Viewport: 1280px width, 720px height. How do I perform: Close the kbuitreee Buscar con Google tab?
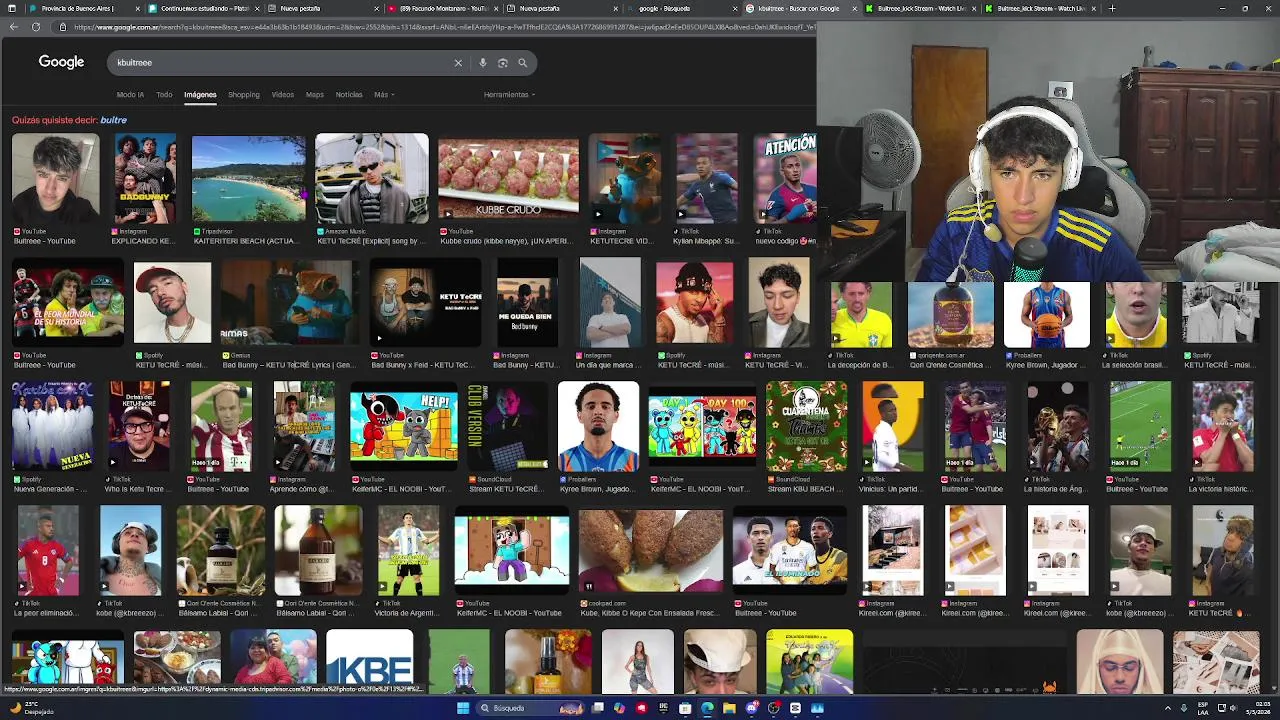coord(854,8)
